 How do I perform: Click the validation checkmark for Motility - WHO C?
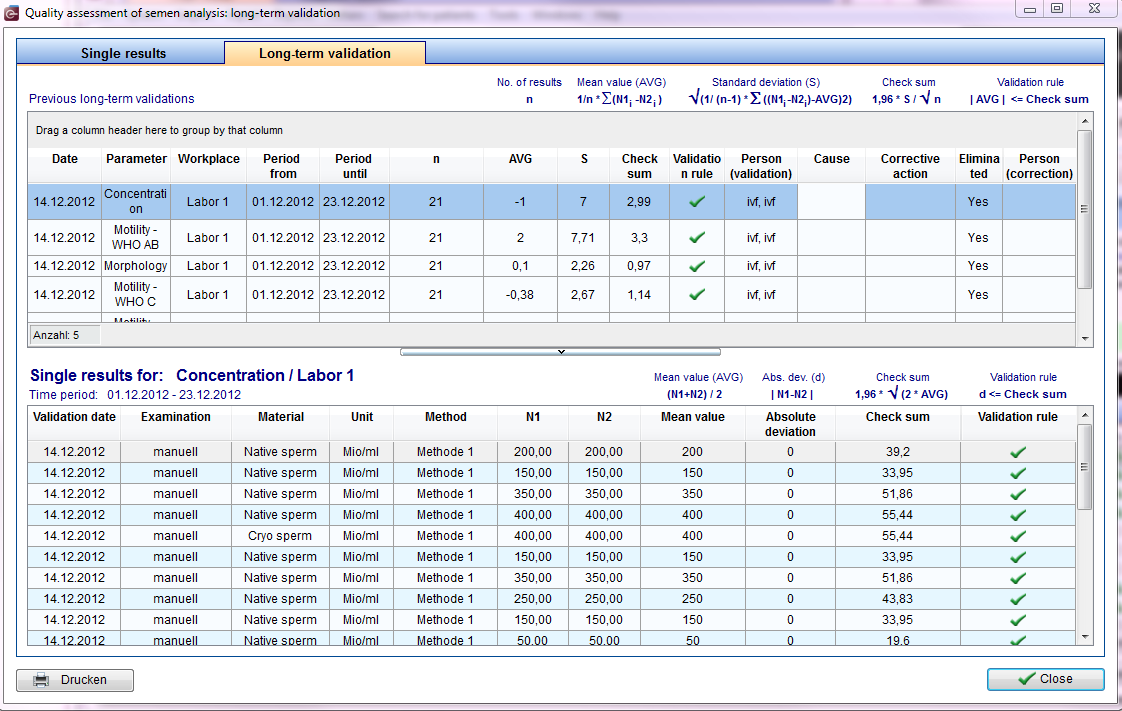[696, 295]
